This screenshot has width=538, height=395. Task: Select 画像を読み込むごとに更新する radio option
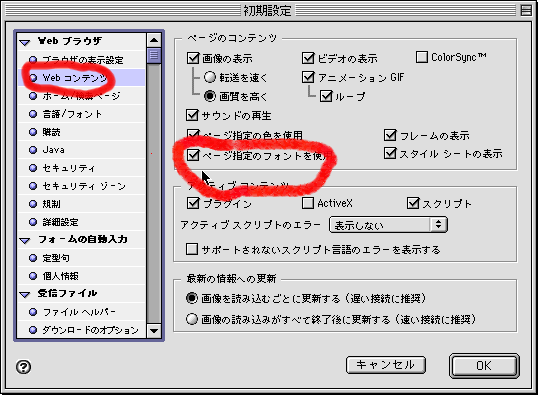[192, 298]
